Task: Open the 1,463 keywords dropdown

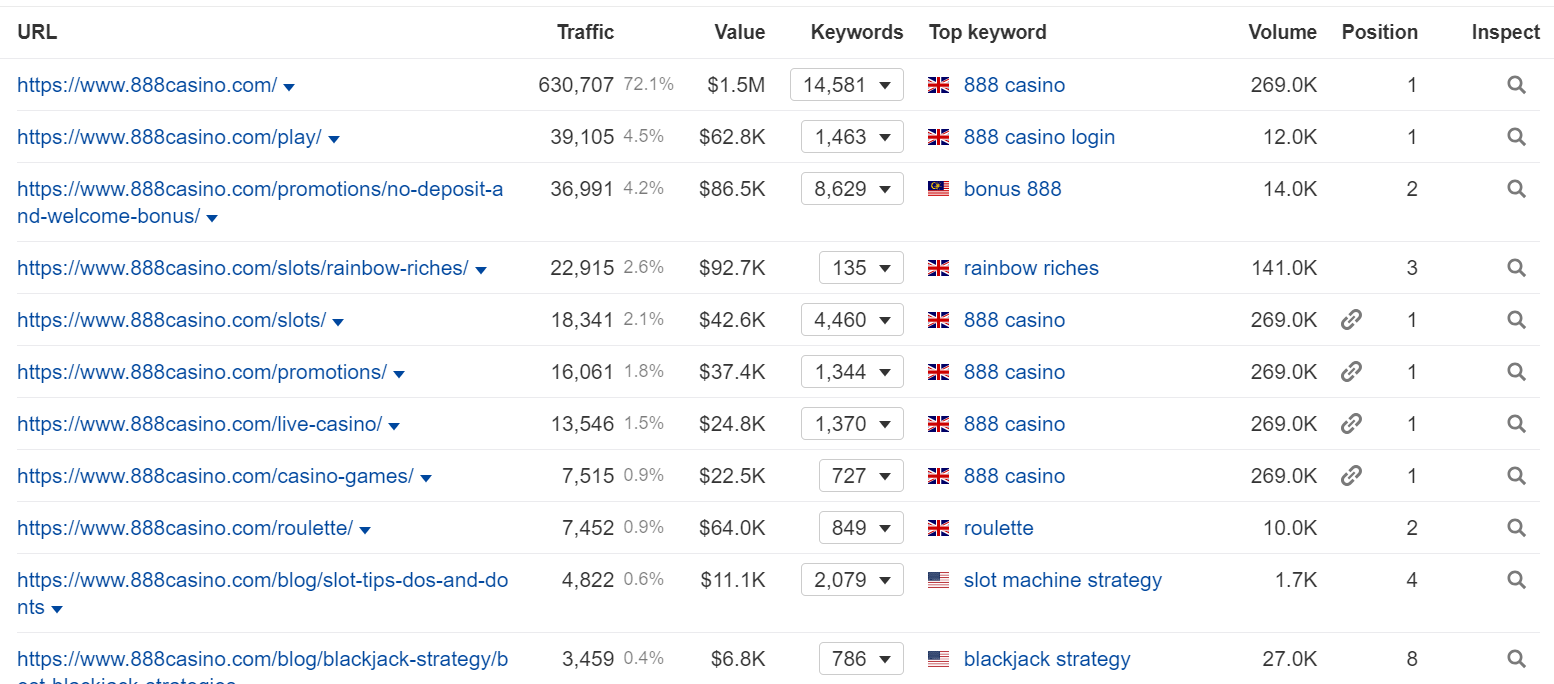Action: click(x=852, y=137)
